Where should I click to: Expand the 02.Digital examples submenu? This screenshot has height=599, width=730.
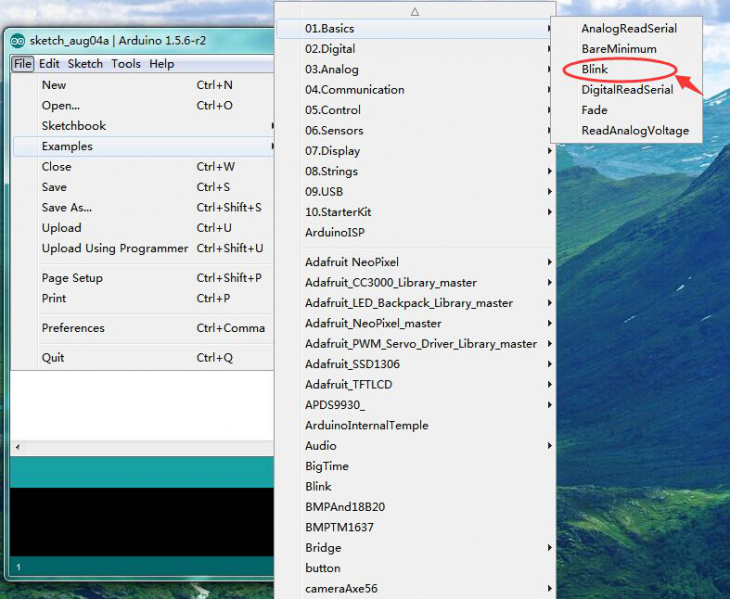pos(330,49)
